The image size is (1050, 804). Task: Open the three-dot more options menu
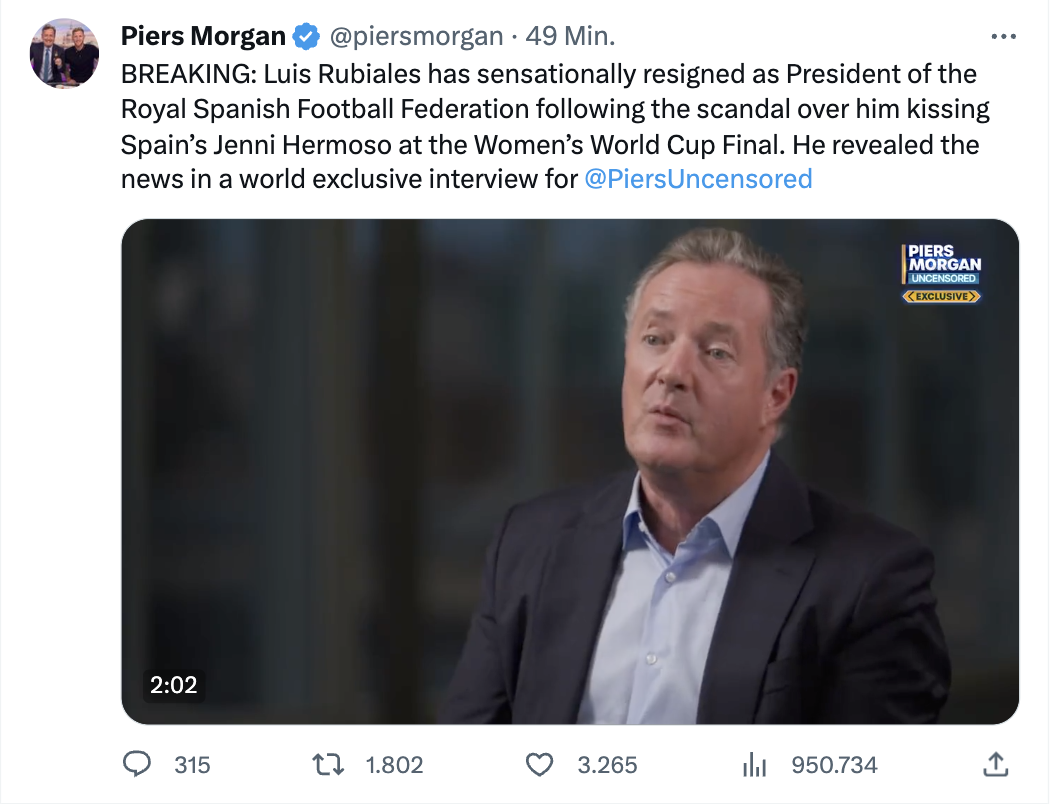click(x=1002, y=37)
